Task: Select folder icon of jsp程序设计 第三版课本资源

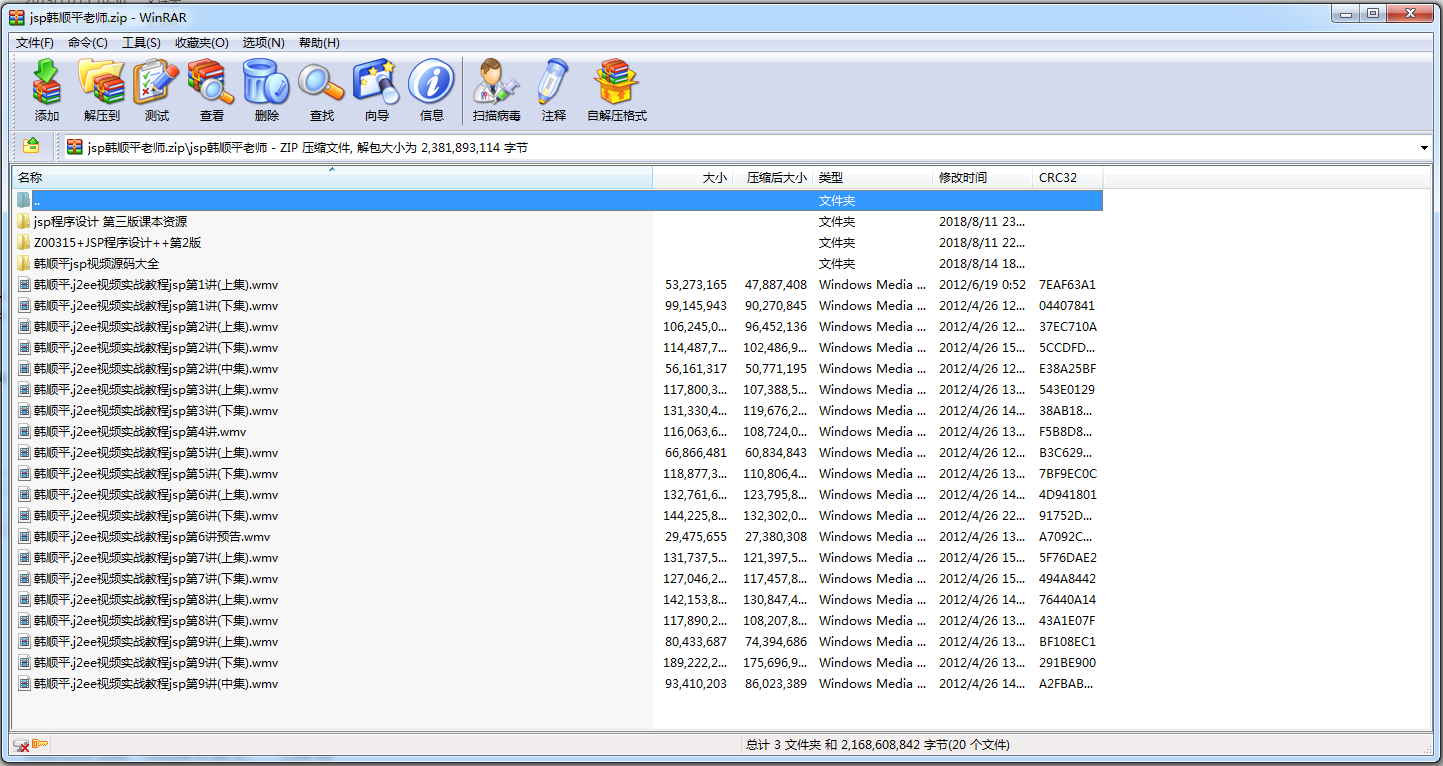Action: (24, 221)
